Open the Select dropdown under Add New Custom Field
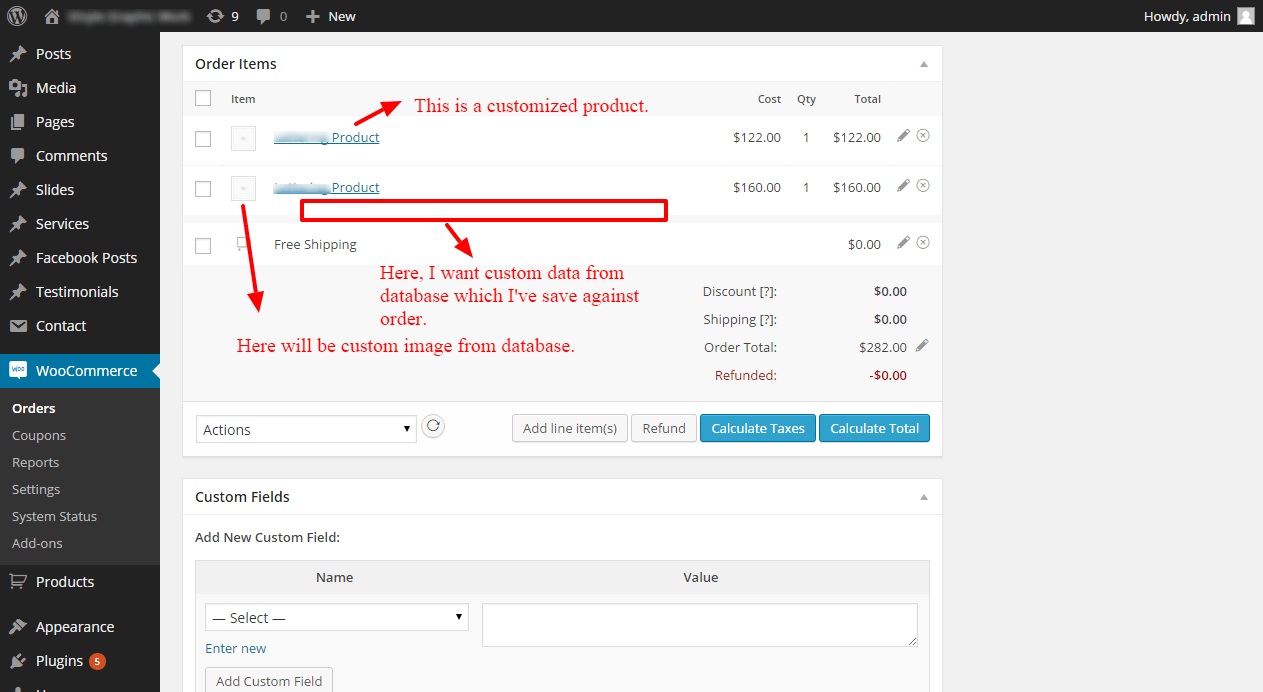This screenshot has height=692, width=1263. [336, 617]
